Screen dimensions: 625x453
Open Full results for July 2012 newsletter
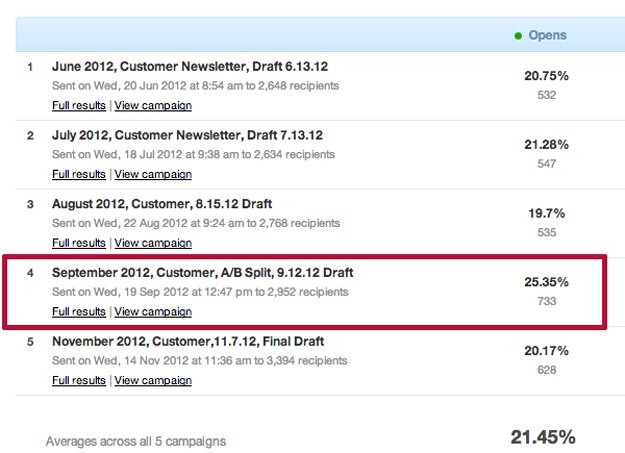click(x=79, y=174)
